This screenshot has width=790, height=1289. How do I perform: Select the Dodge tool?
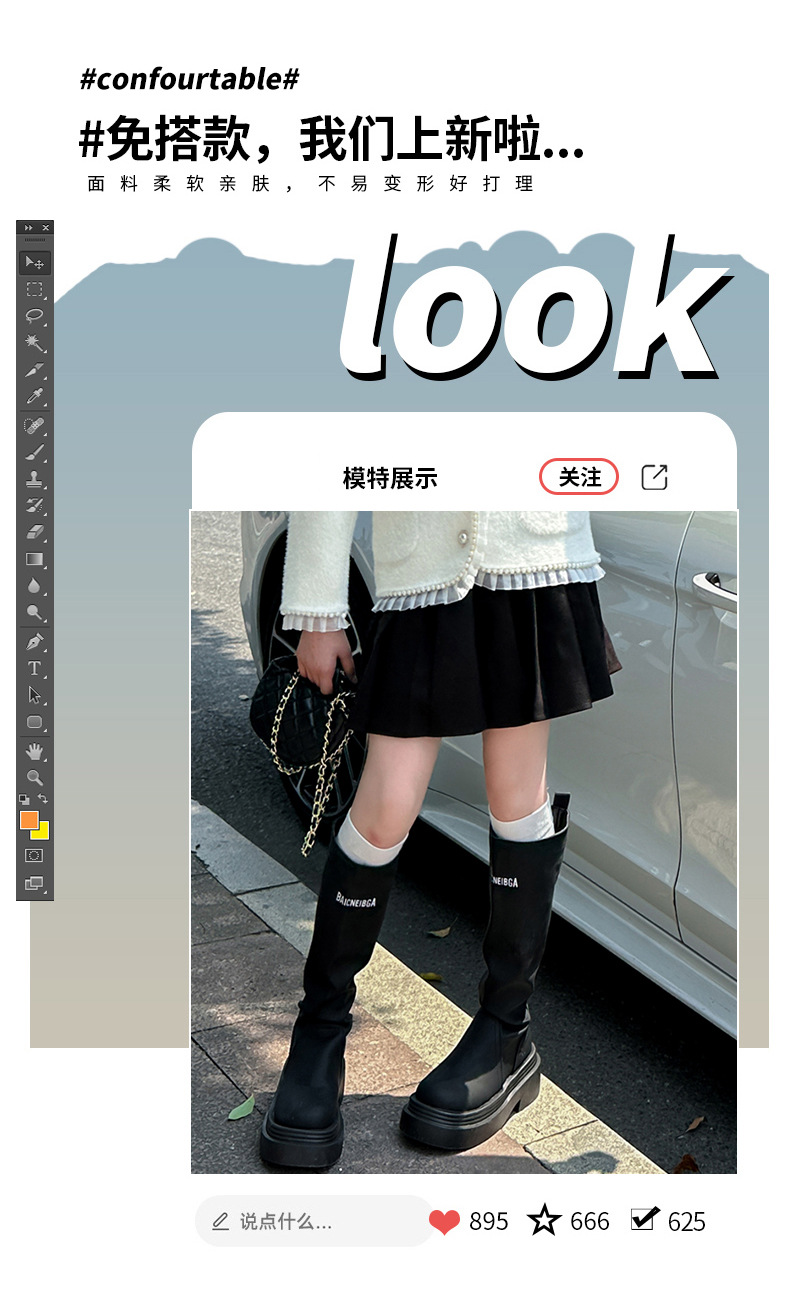(x=35, y=612)
